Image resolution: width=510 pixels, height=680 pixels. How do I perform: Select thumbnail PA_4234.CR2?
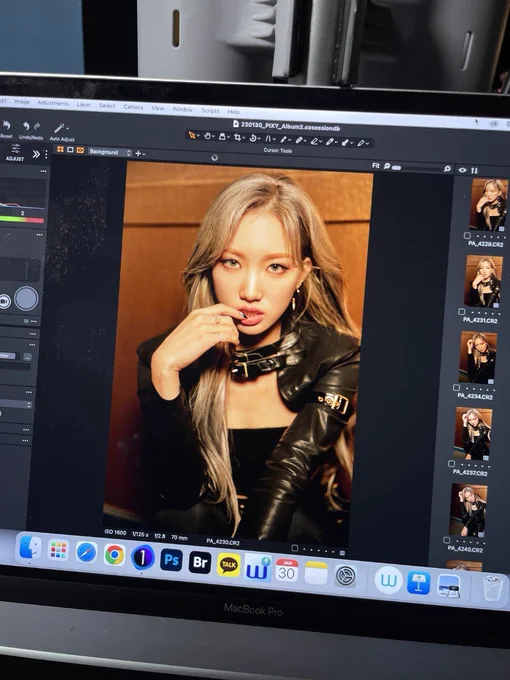[478, 357]
